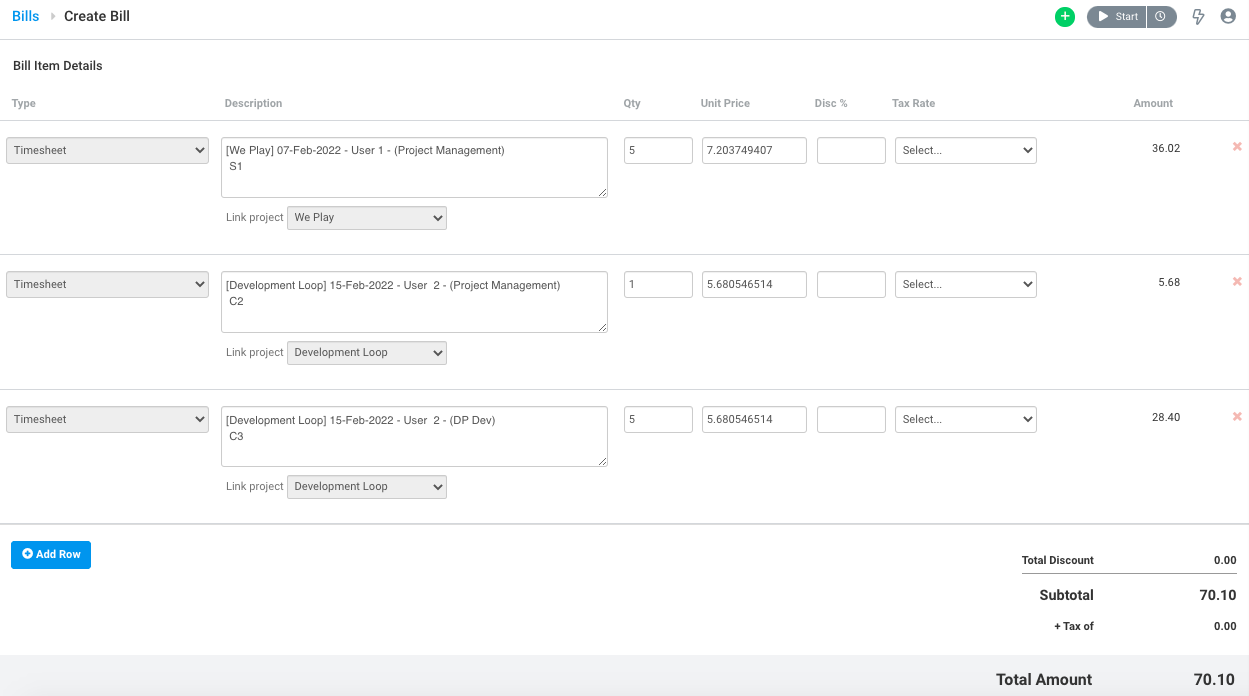This screenshot has width=1249, height=696.
Task: Click the Create Bill breadcrumb text
Action: [97, 16]
